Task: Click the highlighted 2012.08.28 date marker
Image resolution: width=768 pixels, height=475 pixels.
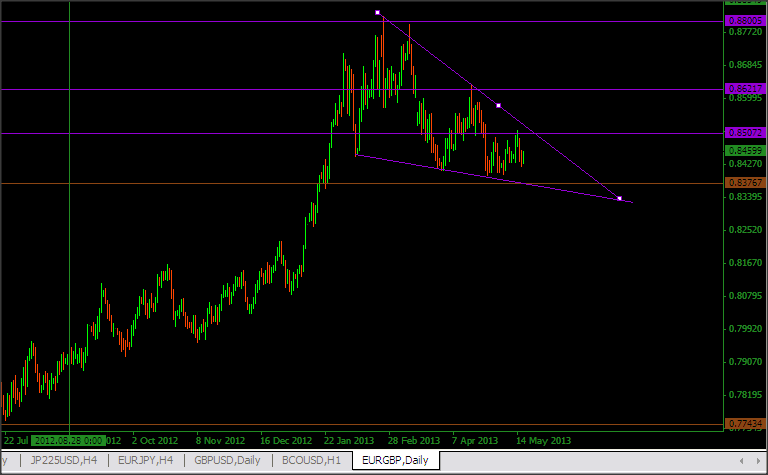Action: pyautogui.click(x=68, y=439)
